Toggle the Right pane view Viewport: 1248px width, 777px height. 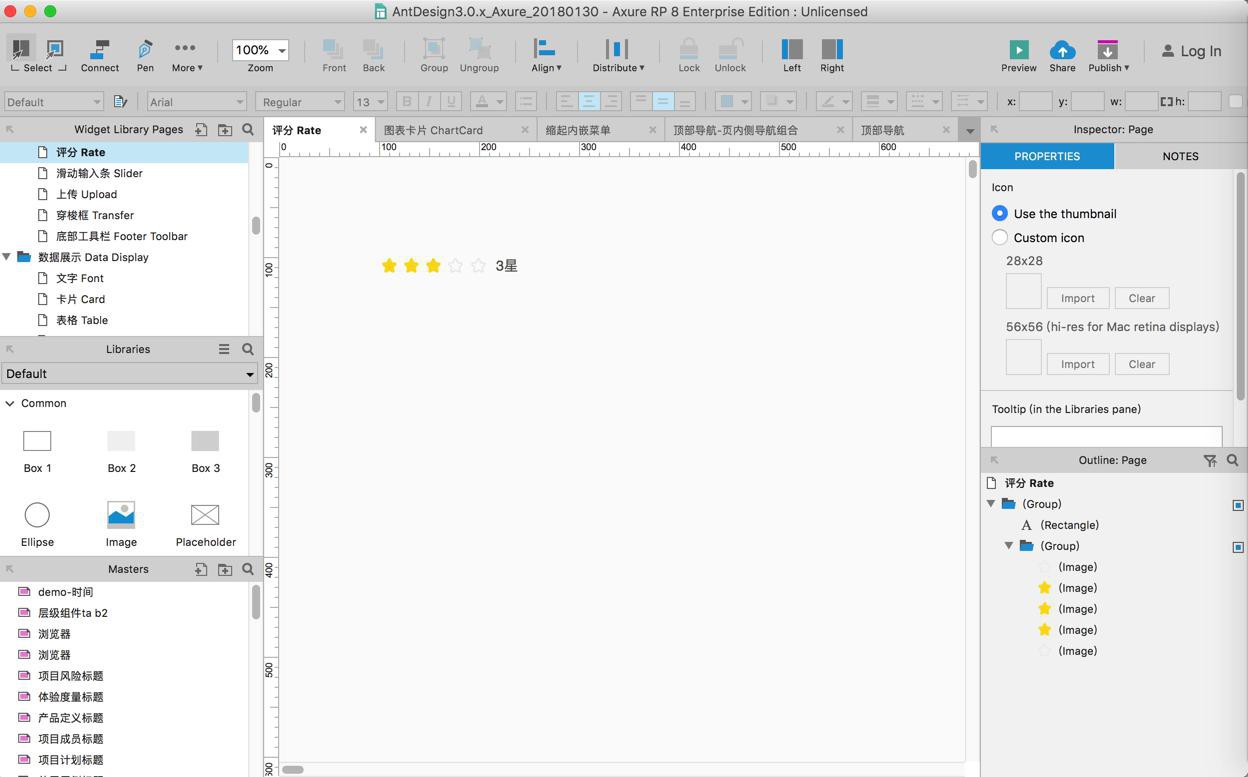tap(832, 55)
